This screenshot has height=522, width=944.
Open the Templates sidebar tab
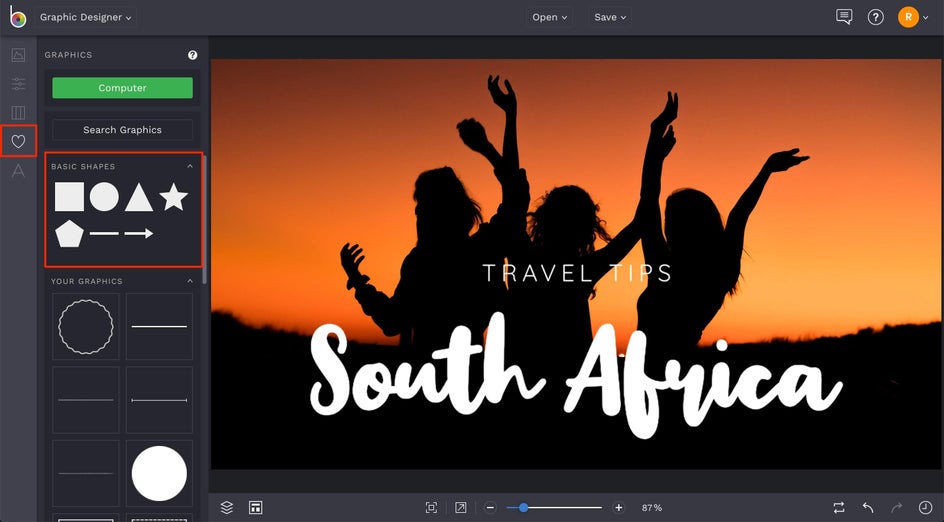[19, 113]
